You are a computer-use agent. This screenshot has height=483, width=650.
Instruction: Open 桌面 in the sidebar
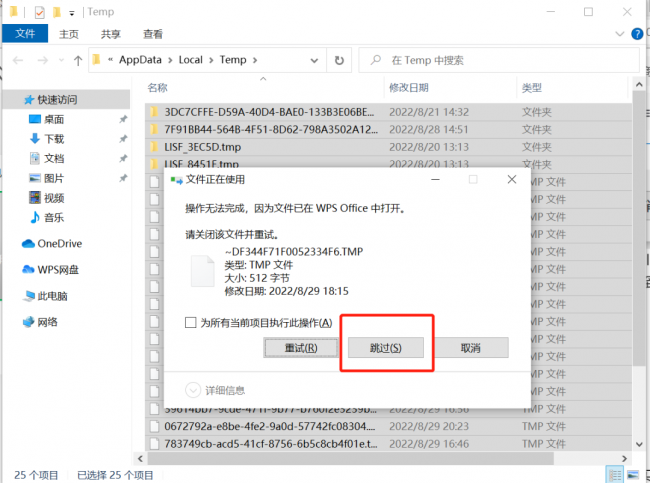[54, 119]
